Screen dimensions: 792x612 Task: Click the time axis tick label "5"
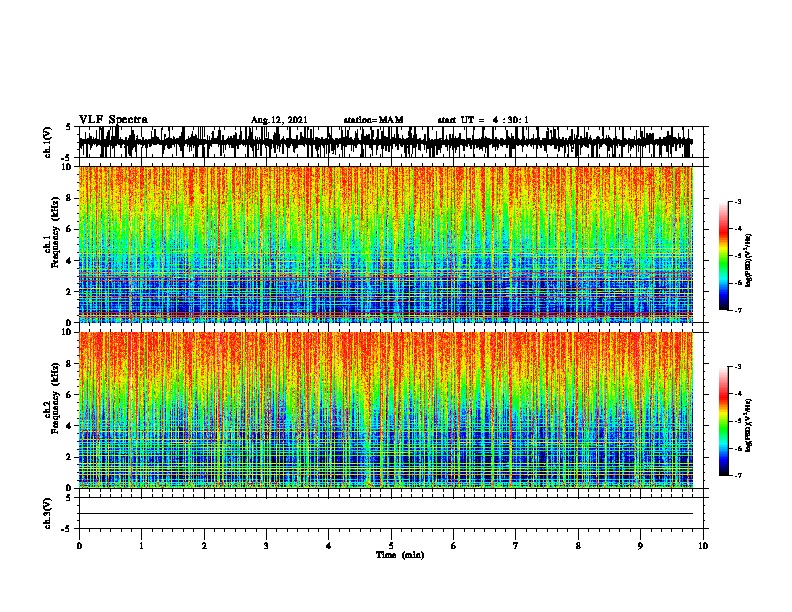tap(391, 546)
